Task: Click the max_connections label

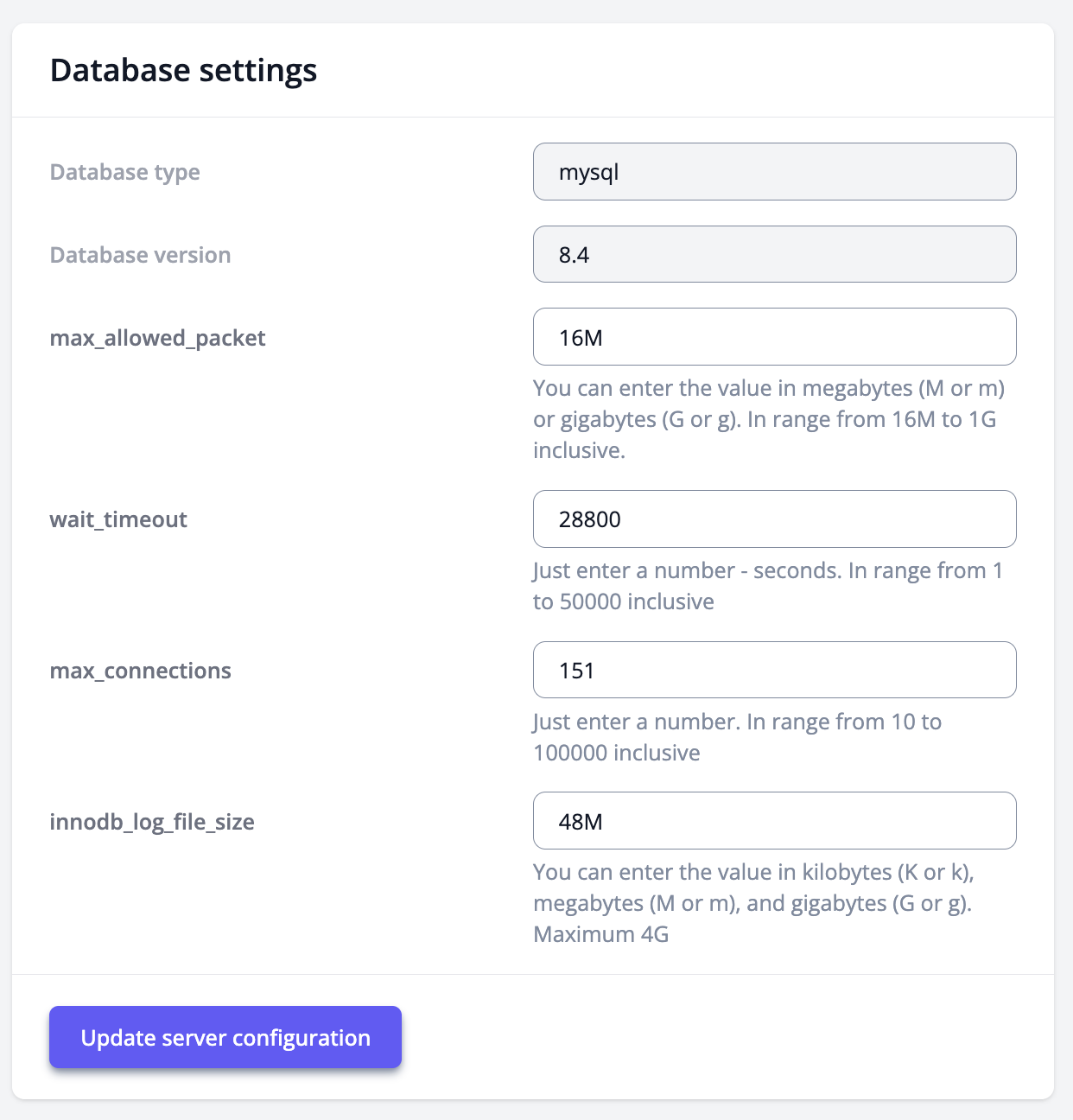Action: (x=140, y=671)
